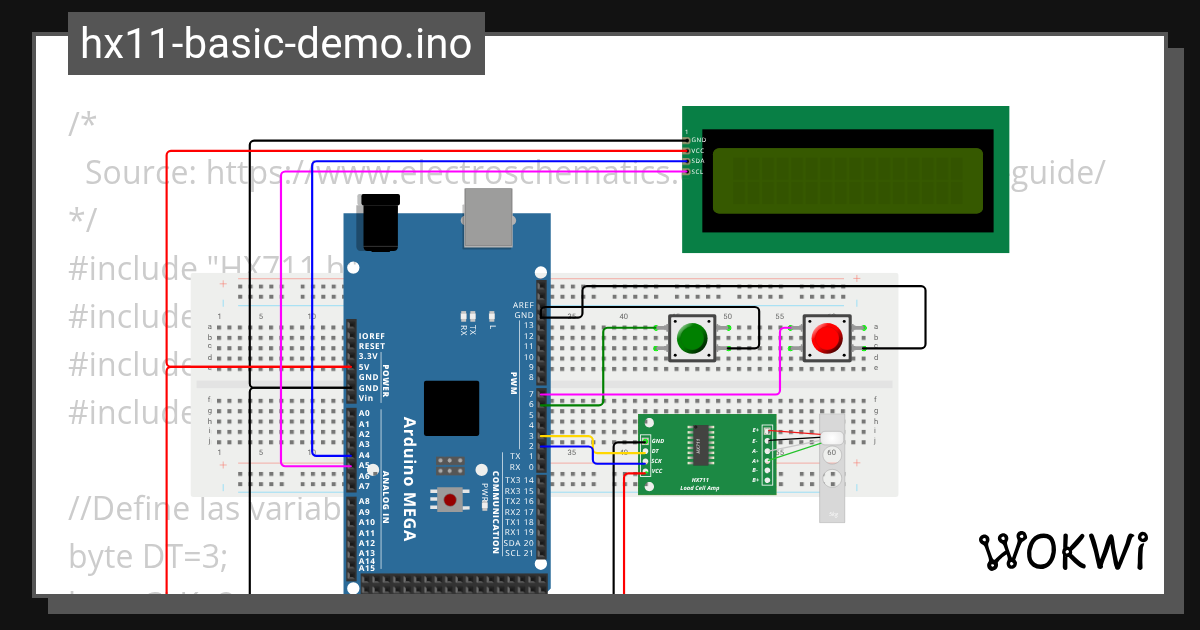
Task: Select the VCC pin on the HX711
Action: point(645,472)
